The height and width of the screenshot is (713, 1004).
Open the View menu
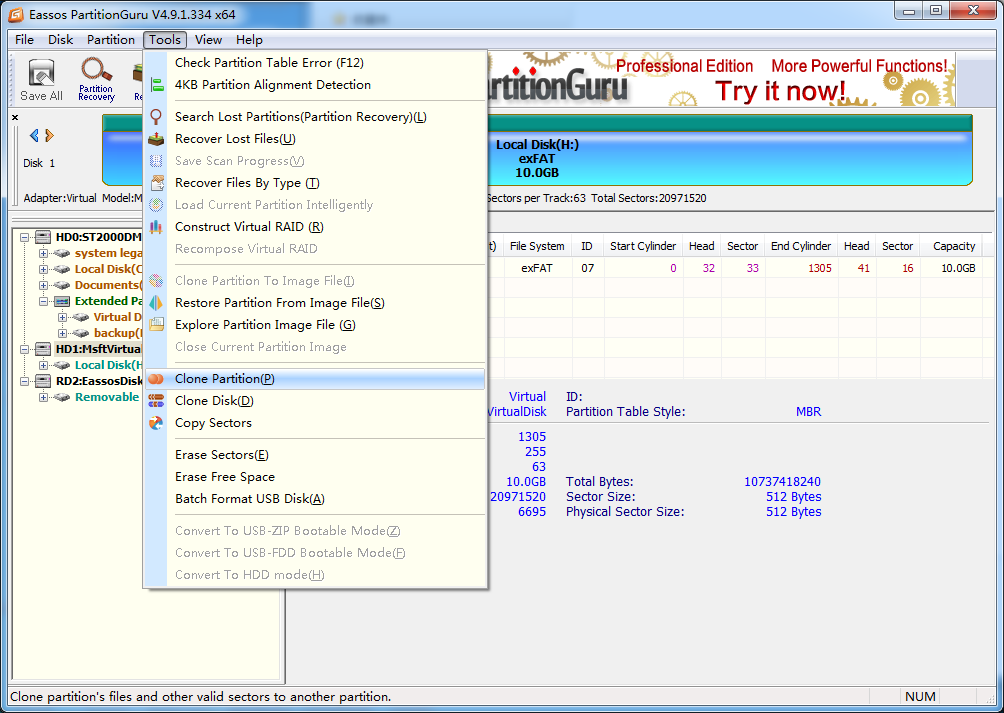click(x=208, y=40)
